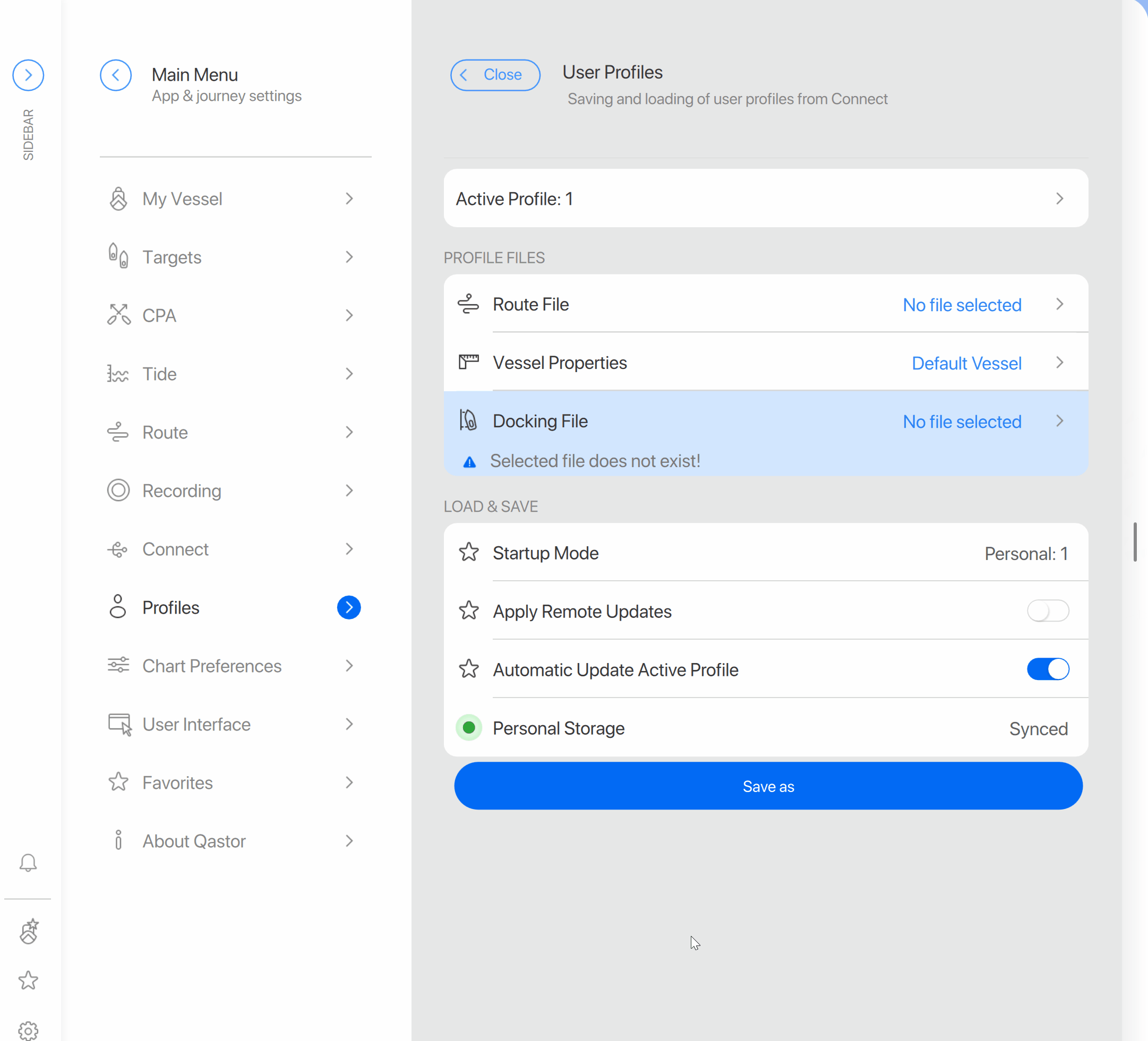The height and width of the screenshot is (1041, 1148).
Task: Enable the Apply Remote Updates toggle
Action: (x=1047, y=610)
